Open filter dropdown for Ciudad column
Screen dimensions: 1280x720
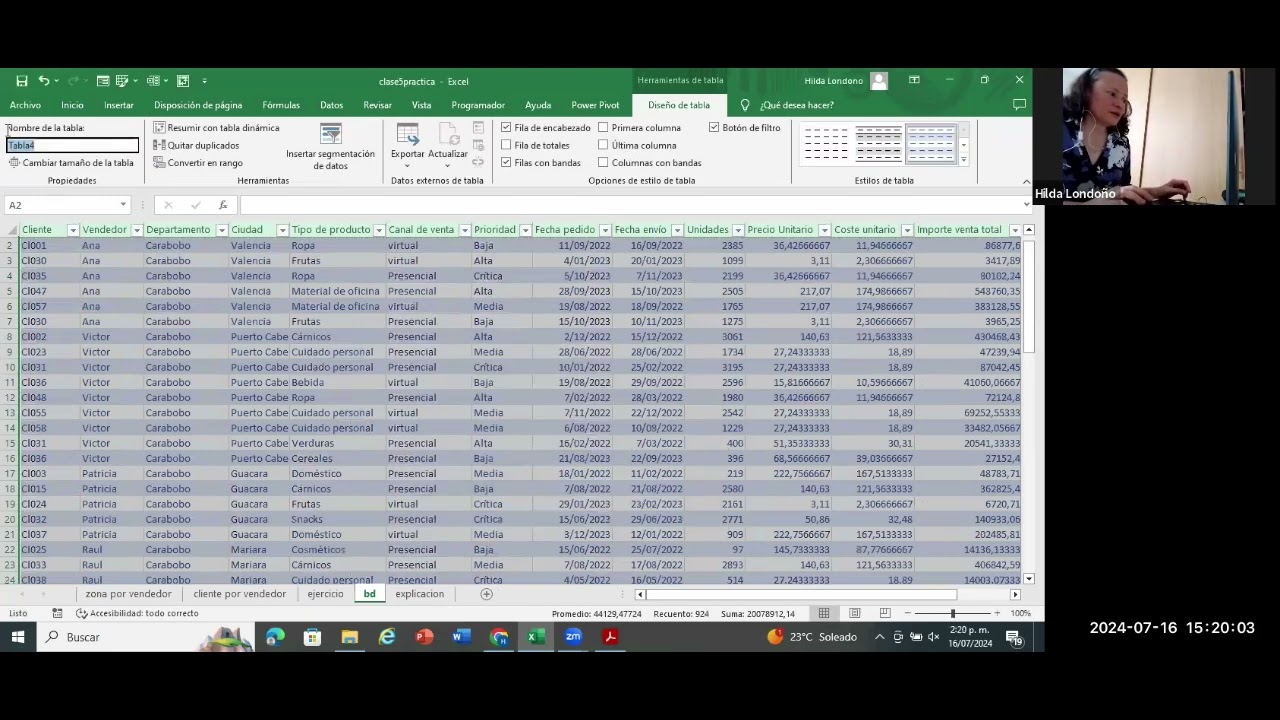click(x=282, y=230)
